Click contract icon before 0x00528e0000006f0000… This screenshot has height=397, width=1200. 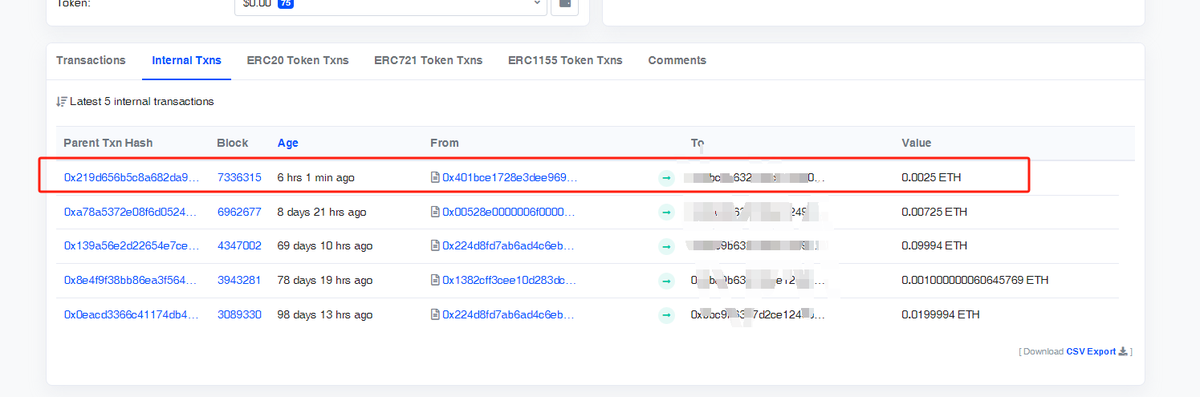[435, 212]
